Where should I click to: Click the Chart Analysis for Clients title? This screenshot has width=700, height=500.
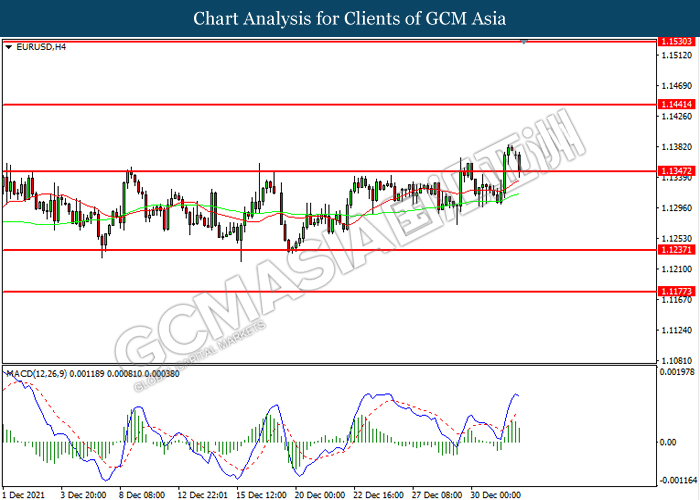[x=350, y=18]
